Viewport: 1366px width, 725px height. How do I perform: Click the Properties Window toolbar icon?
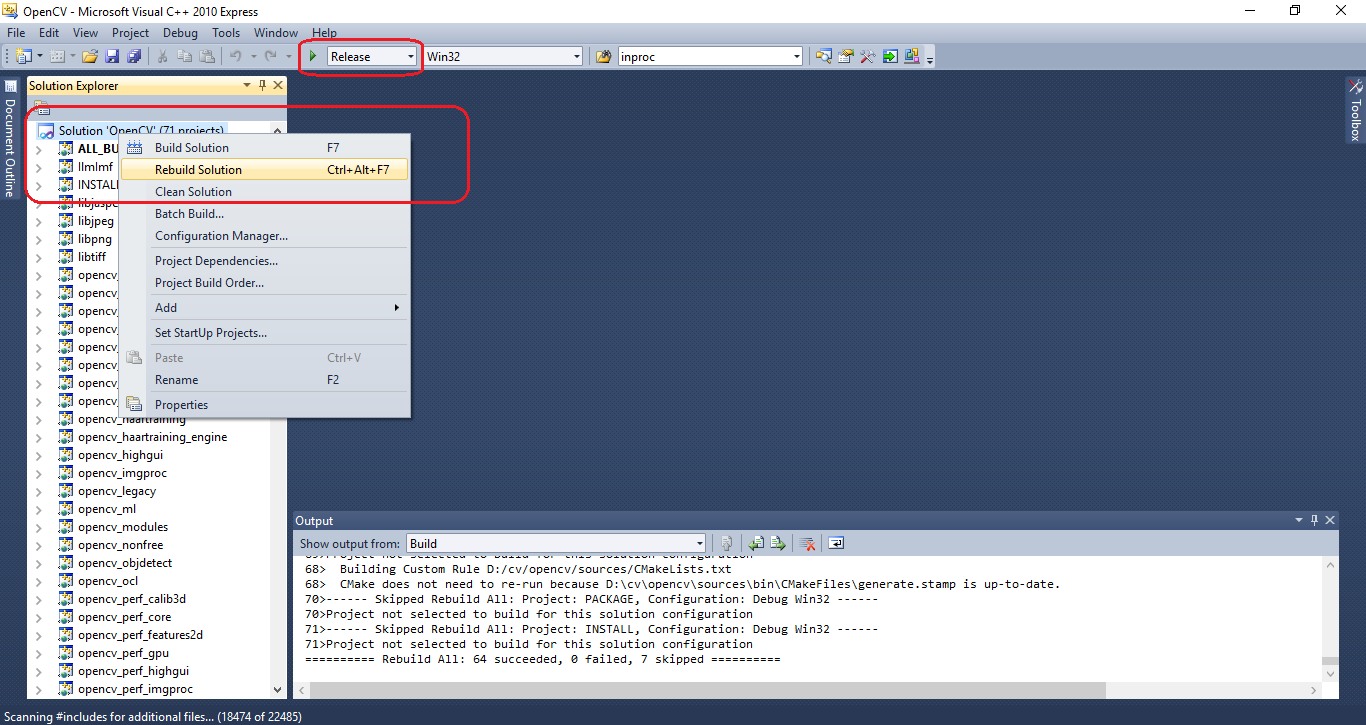point(846,56)
